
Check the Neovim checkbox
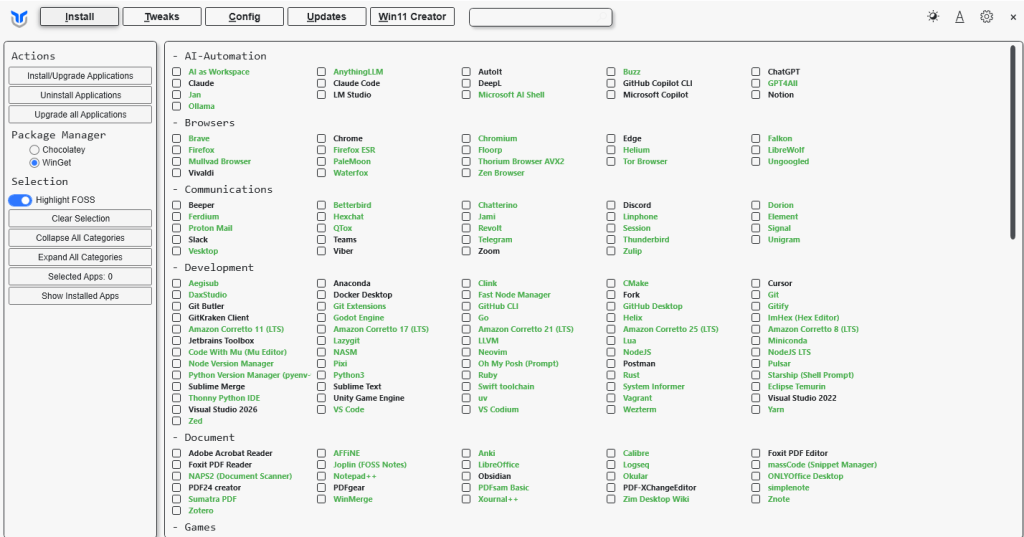click(466, 352)
